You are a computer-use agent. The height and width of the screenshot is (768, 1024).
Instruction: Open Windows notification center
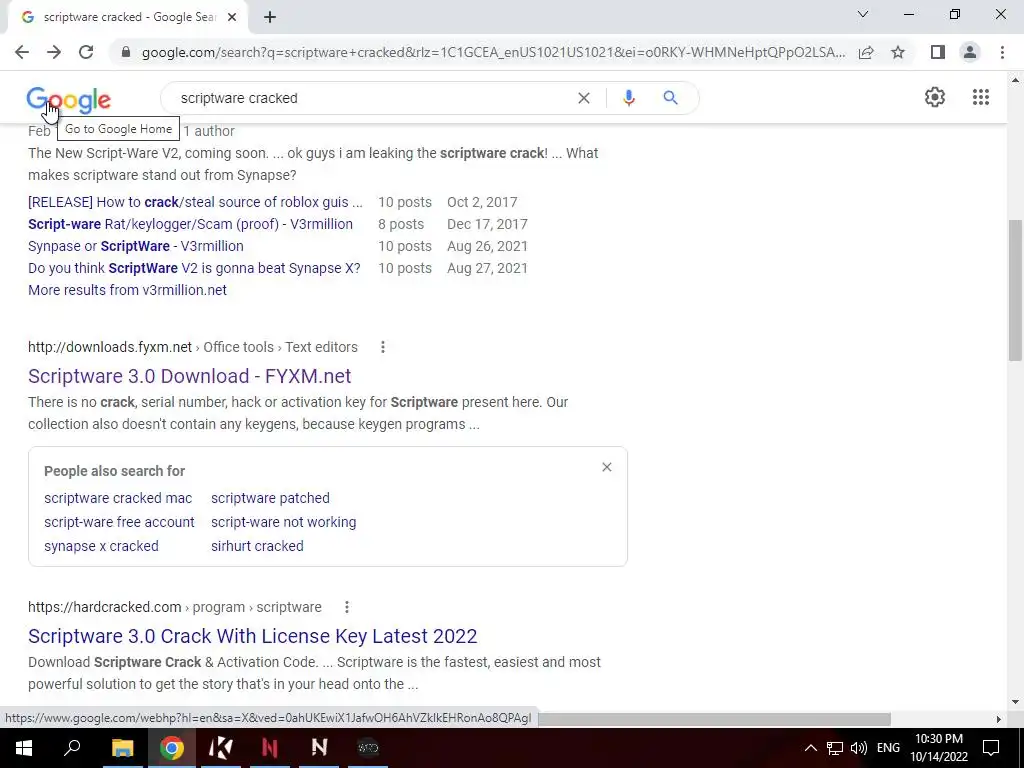click(991, 748)
